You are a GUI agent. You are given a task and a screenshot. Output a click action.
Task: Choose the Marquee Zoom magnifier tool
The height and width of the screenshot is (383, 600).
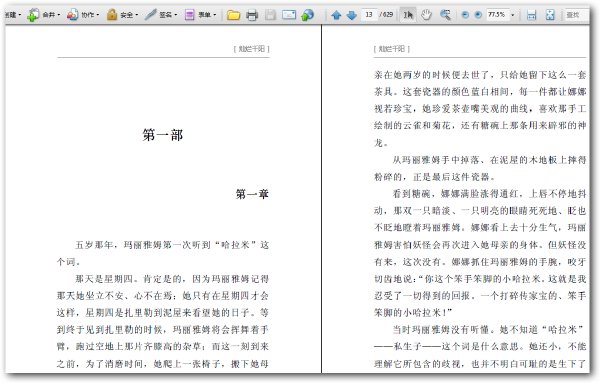click(445, 15)
